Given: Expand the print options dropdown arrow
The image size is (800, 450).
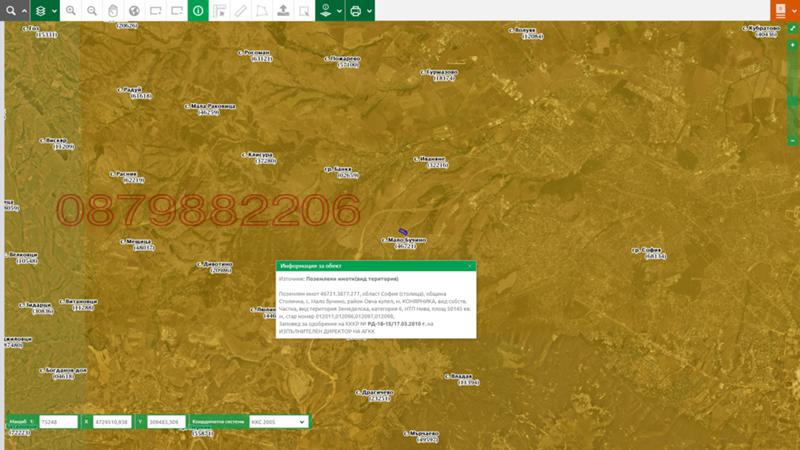Looking at the screenshot, I should click(369, 11).
